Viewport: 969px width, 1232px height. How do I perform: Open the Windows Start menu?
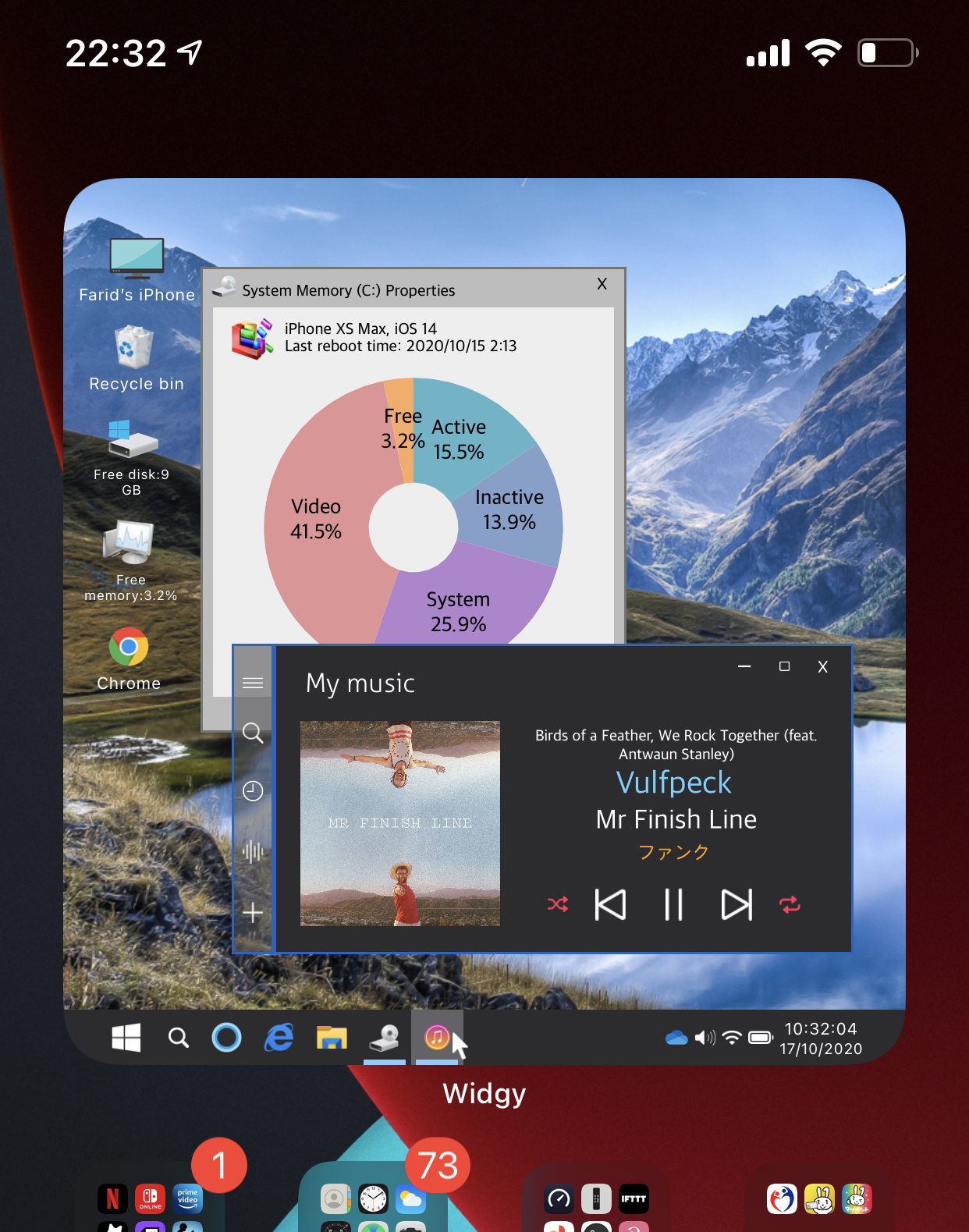[126, 1038]
